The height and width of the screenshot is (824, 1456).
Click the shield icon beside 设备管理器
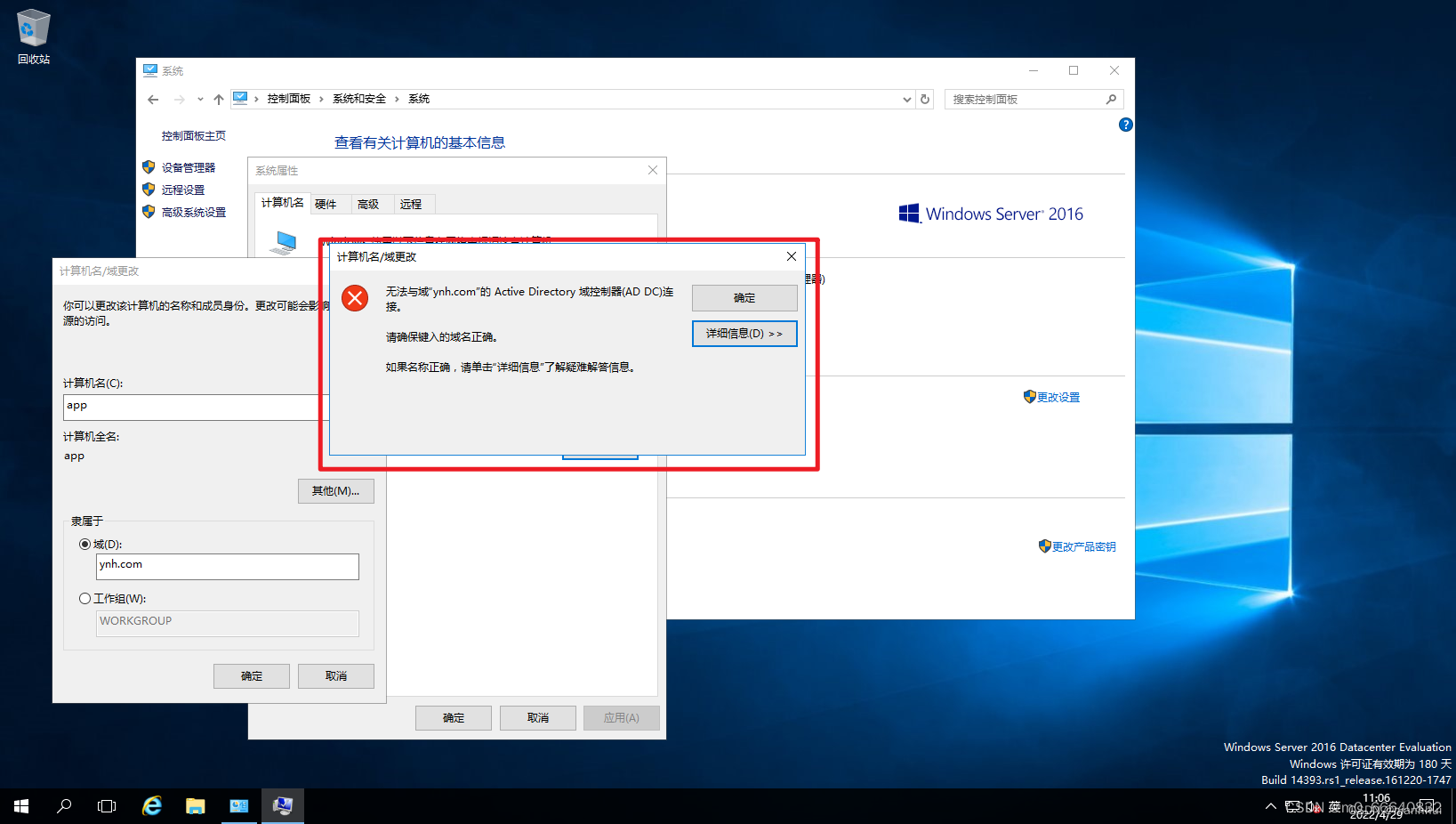coord(149,166)
